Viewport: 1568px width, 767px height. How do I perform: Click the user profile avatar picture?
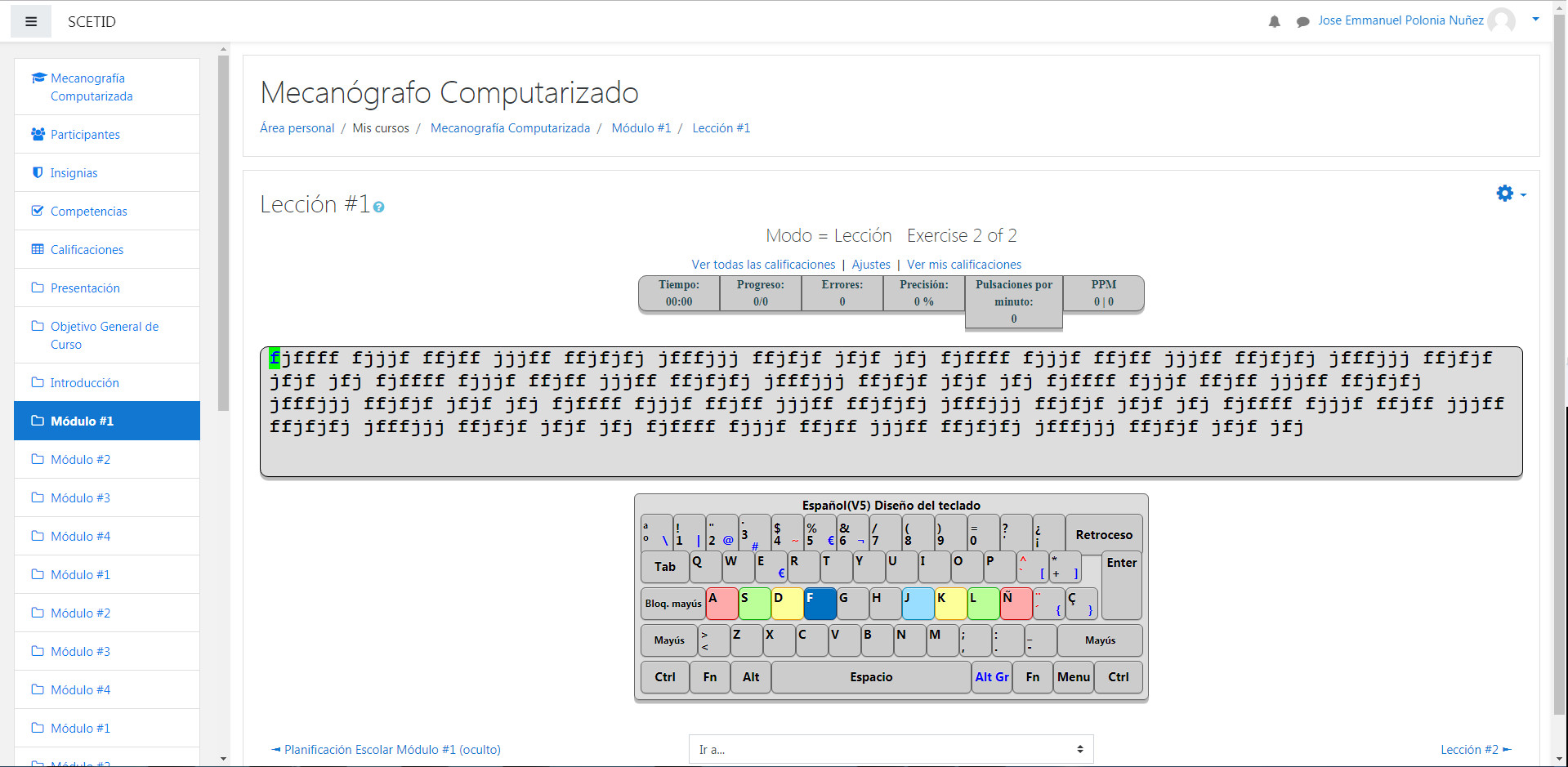(x=1501, y=20)
